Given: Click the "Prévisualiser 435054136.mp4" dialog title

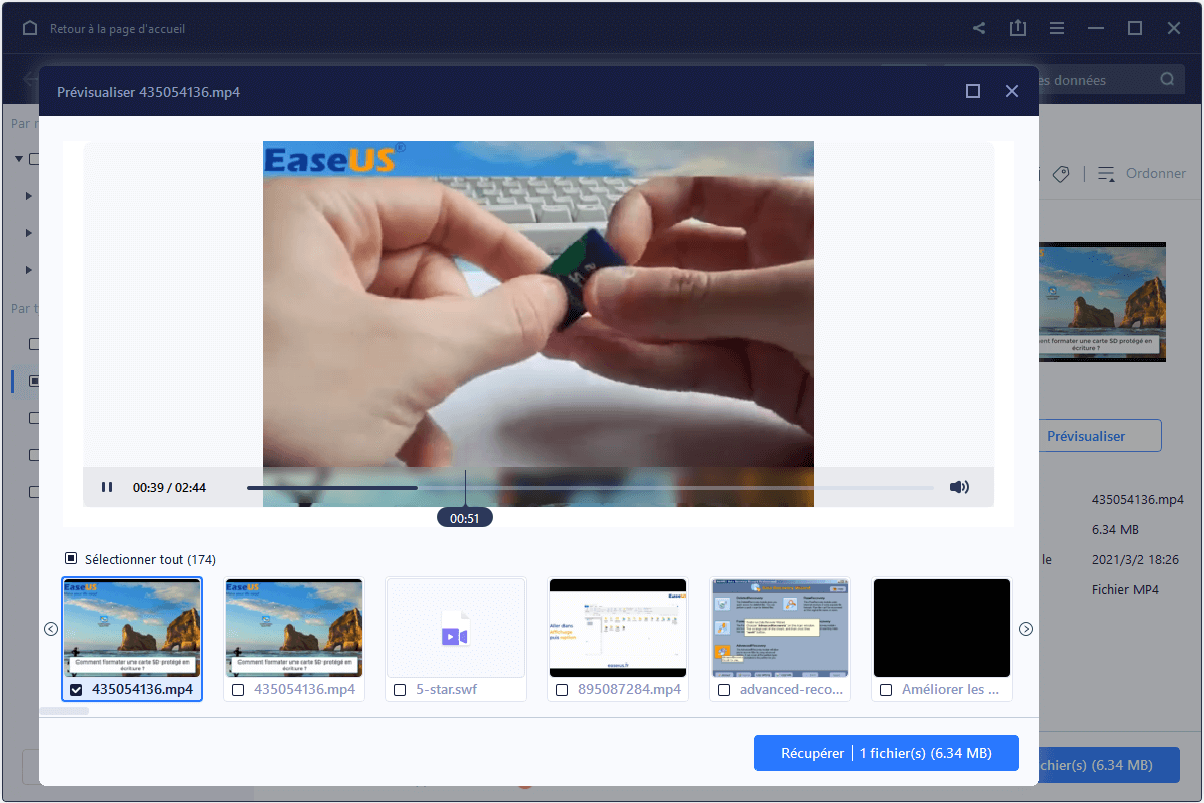Looking at the screenshot, I should click(148, 92).
